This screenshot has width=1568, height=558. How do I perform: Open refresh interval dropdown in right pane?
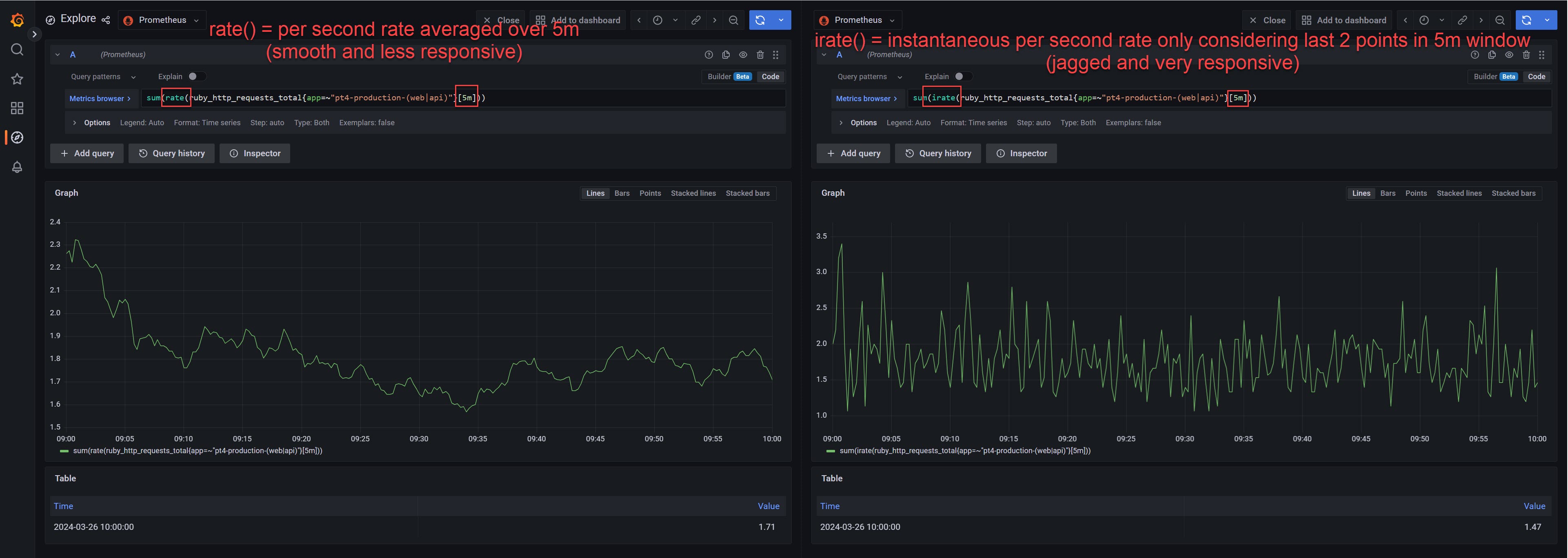coord(1547,20)
